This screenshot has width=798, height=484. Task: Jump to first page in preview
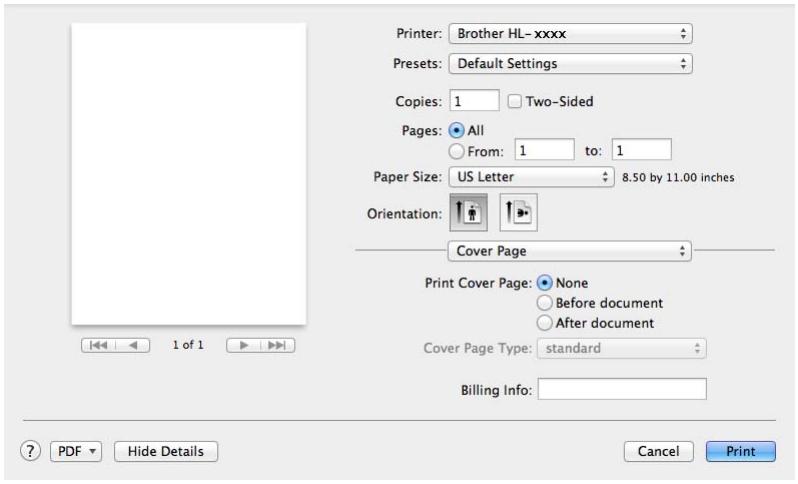pos(98,346)
